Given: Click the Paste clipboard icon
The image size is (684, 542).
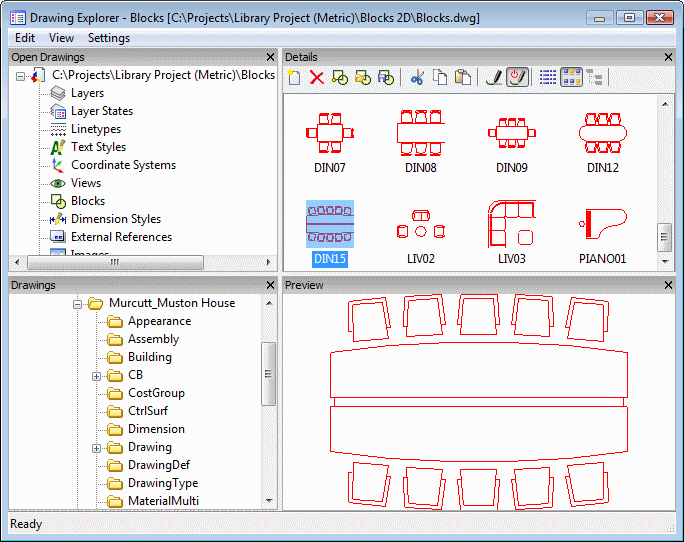Looking at the screenshot, I should [x=462, y=77].
